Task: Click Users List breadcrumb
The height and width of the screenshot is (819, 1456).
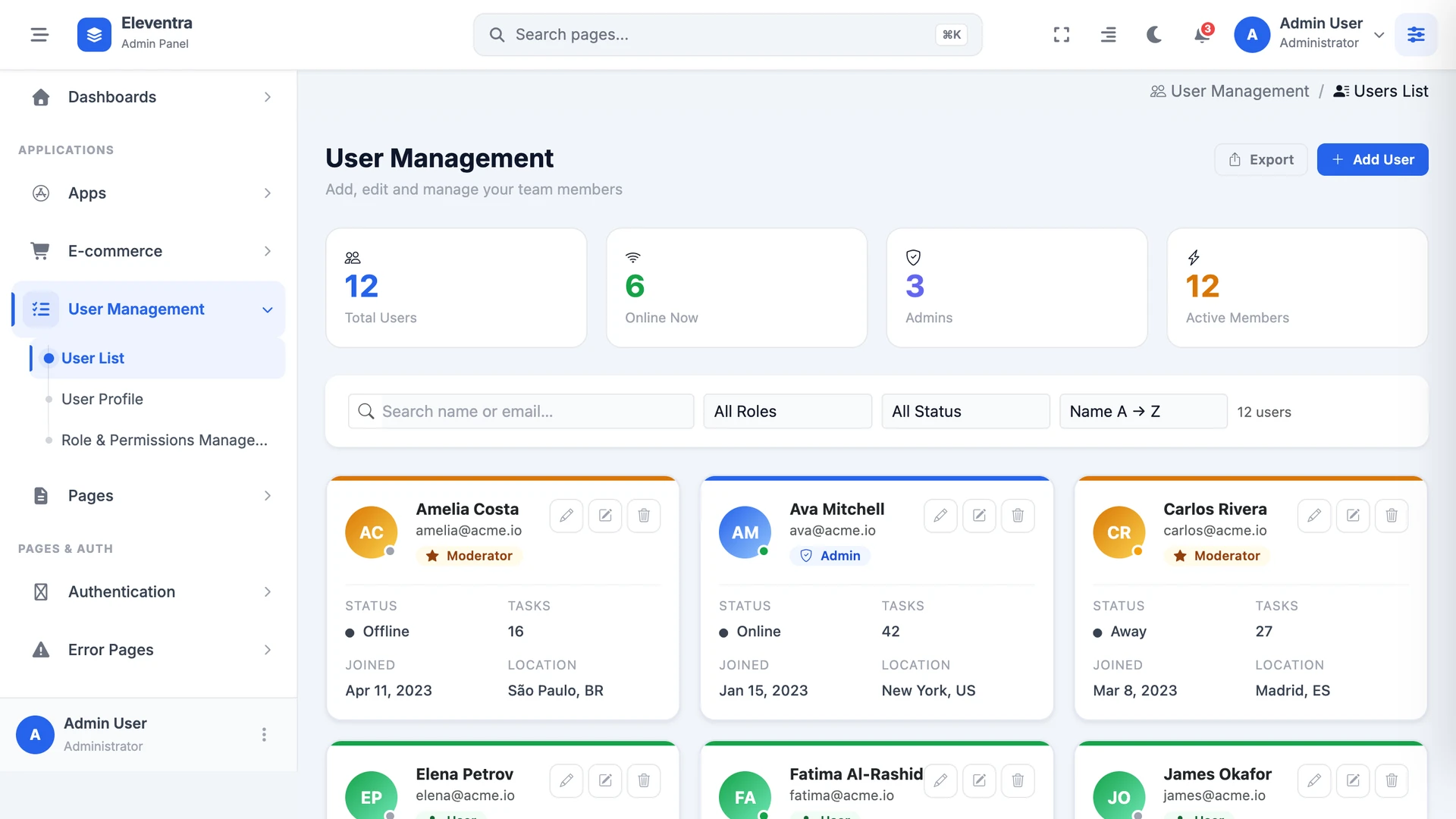Action: (x=1380, y=91)
